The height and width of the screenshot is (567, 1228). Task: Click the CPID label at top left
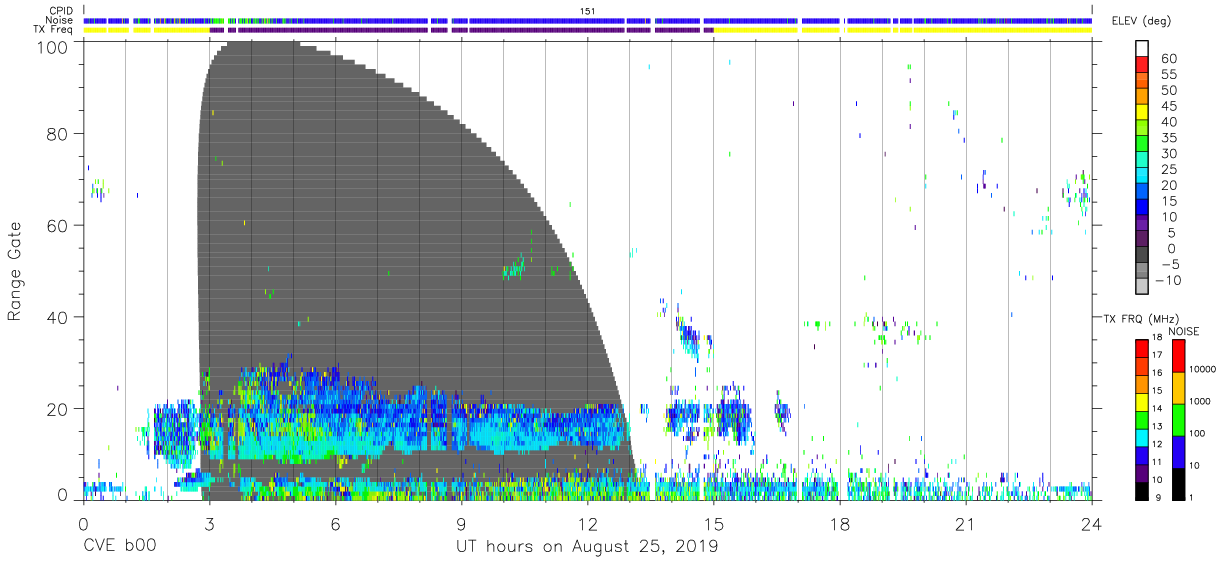(x=60, y=11)
